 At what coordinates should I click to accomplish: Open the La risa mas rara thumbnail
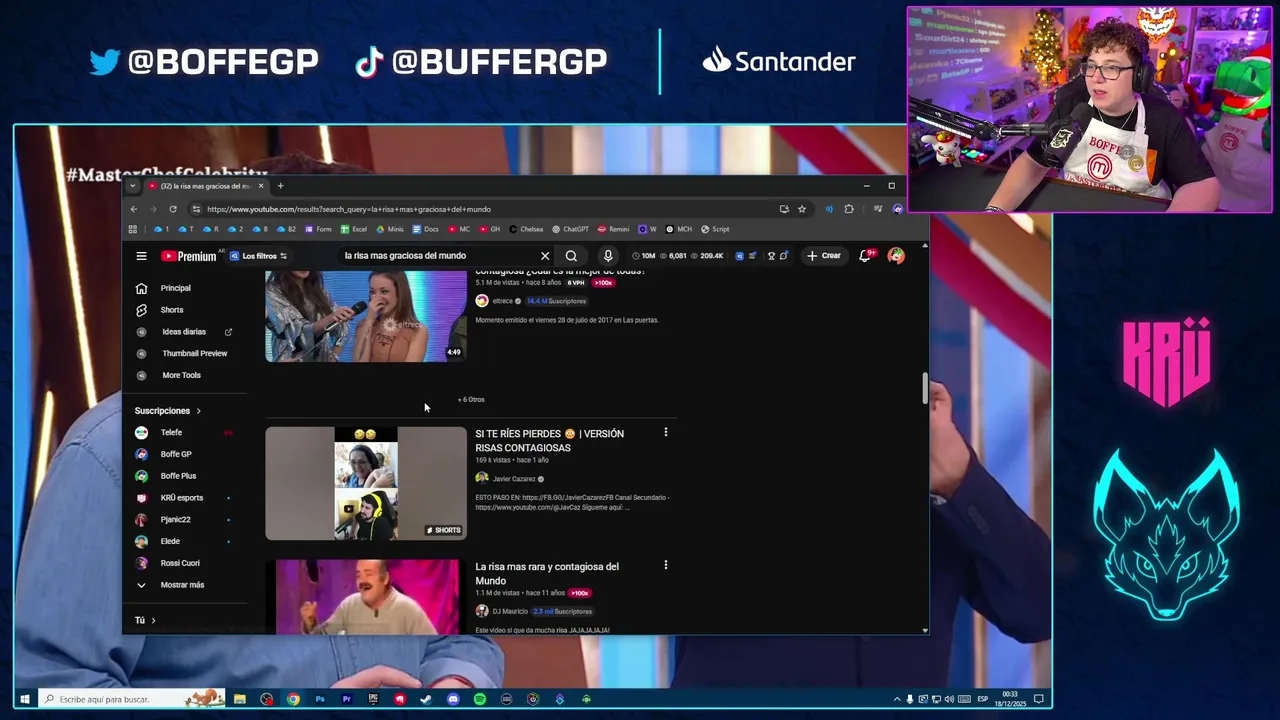pyautogui.click(x=366, y=597)
